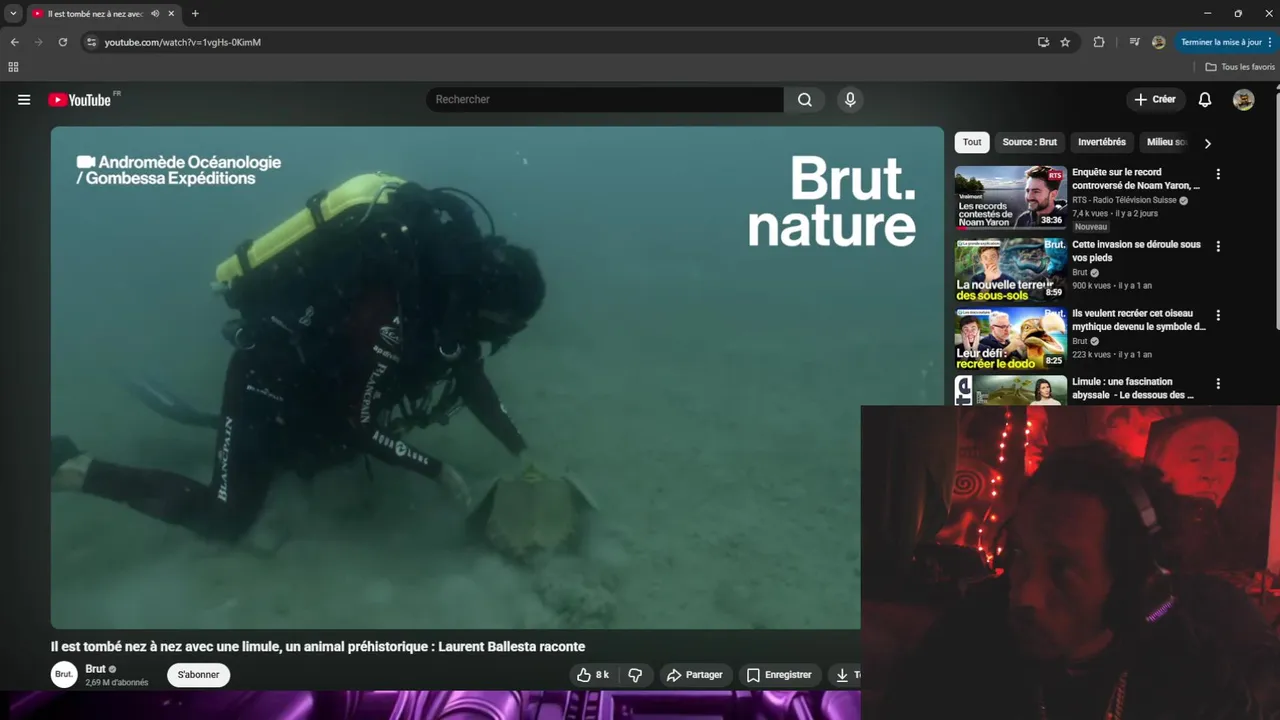Open the YouTube account avatar menu

tap(1244, 100)
